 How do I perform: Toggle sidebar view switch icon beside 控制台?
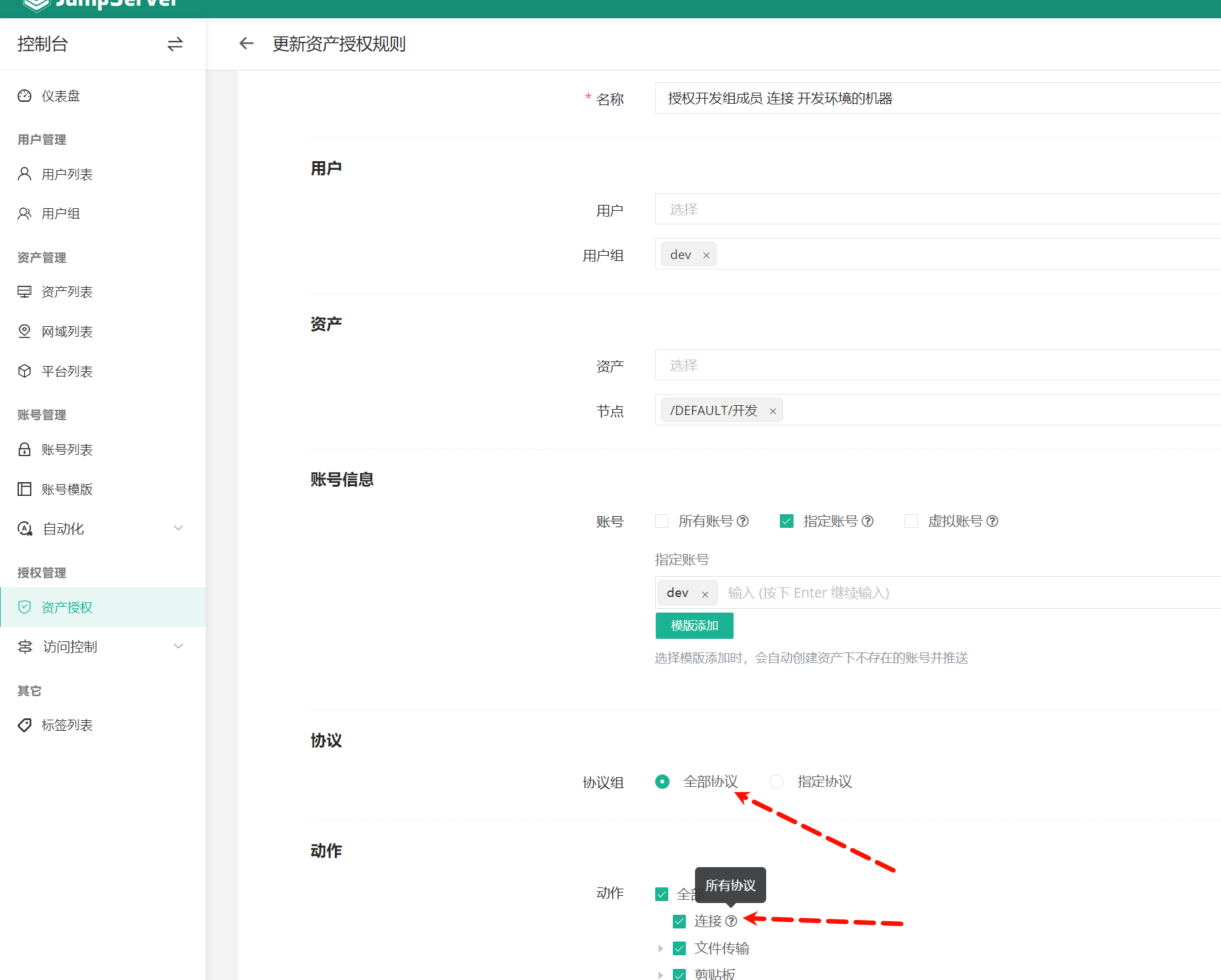pyautogui.click(x=175, y=44)
